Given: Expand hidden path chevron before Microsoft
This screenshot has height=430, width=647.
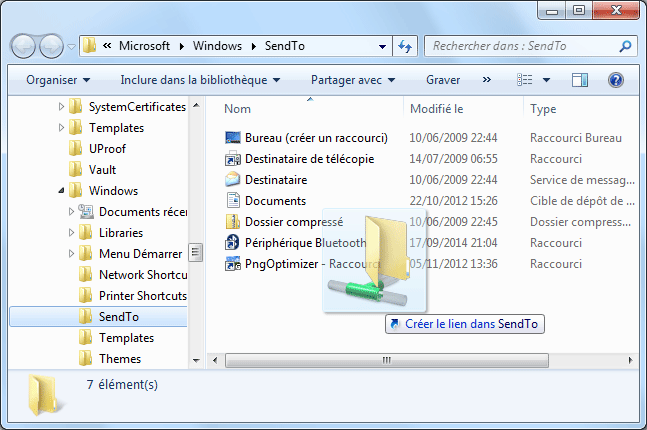Looking at the screenshot, I should [x=107, y=45].
